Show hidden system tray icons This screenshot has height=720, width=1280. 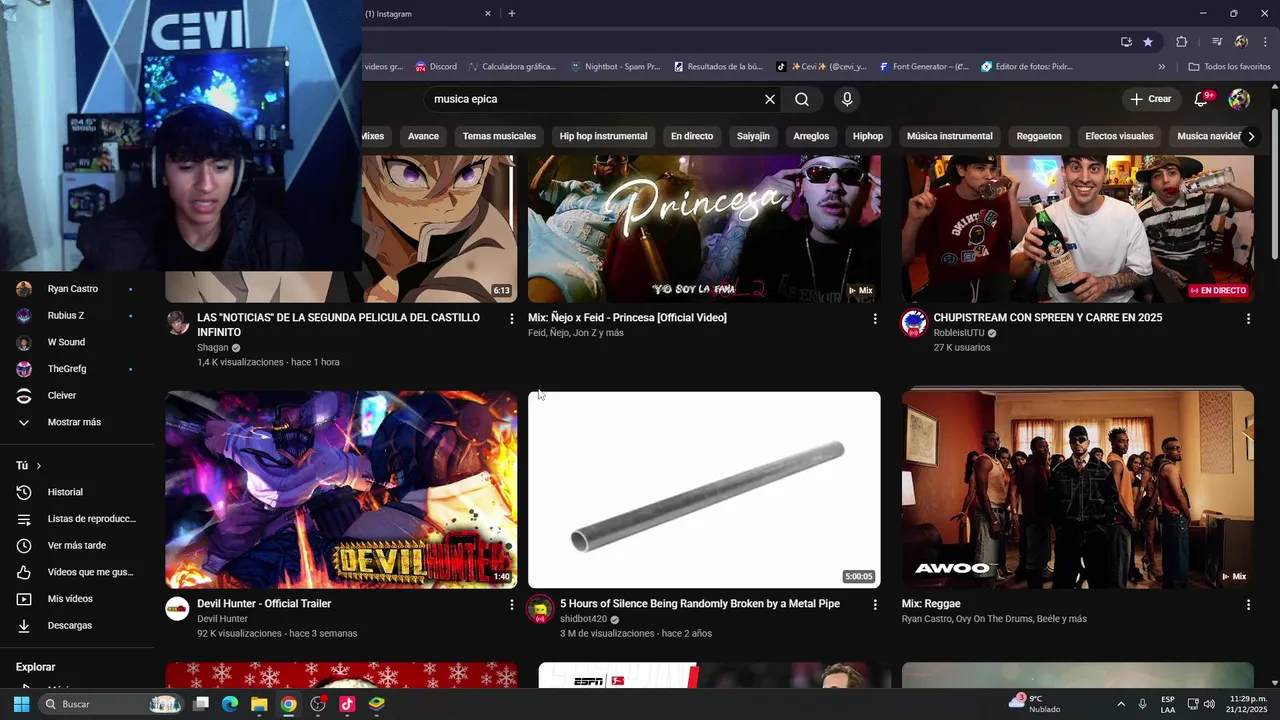click(1120, 704)
